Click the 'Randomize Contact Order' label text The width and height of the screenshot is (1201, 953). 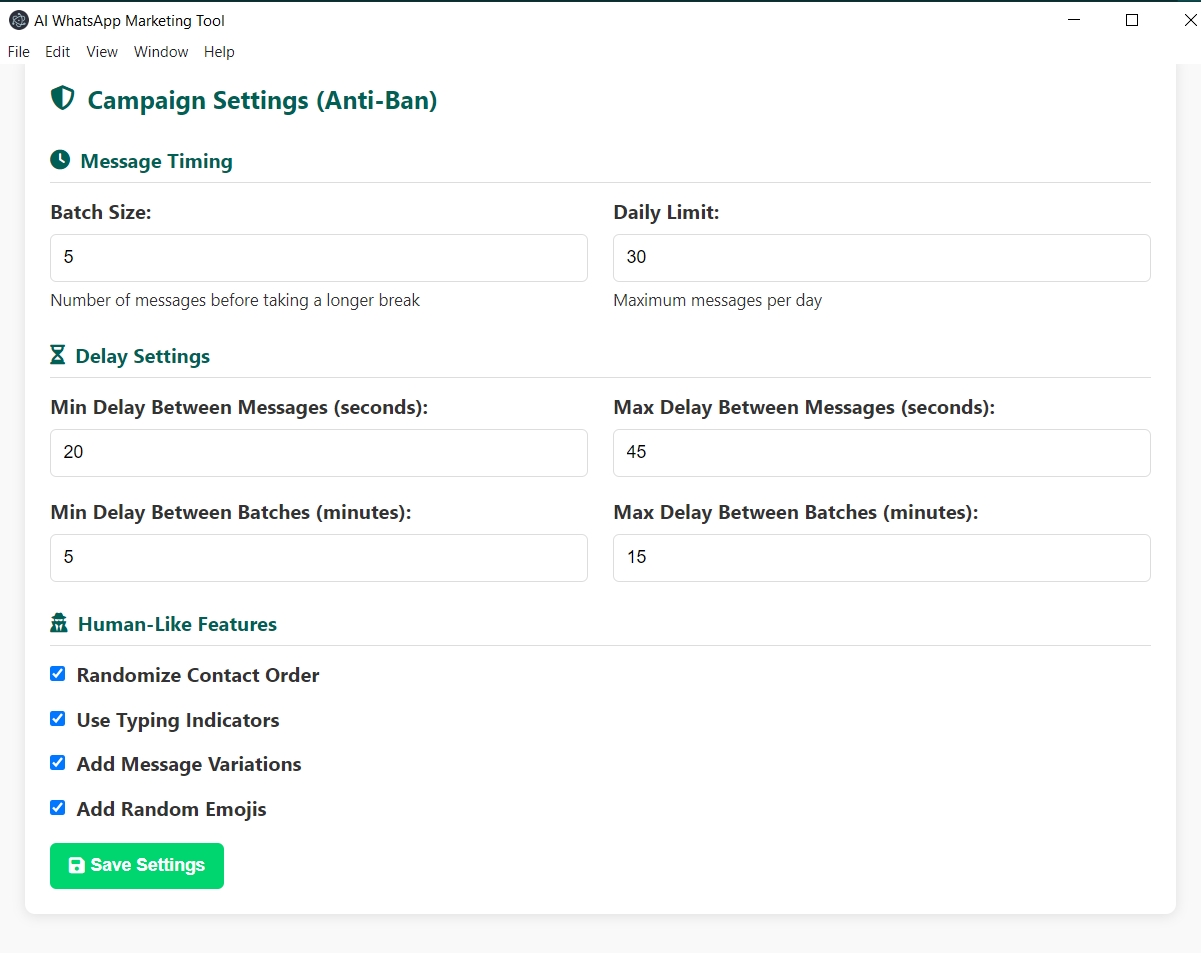pos(198,675)
